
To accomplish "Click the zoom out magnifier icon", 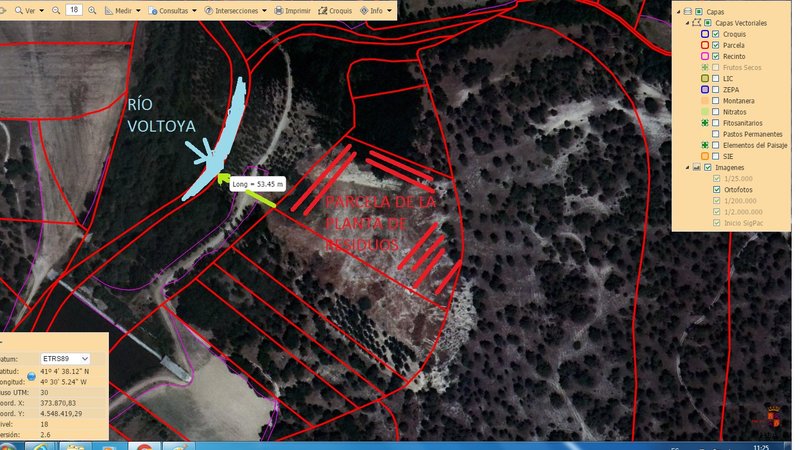I will click(x=58, y=10).
